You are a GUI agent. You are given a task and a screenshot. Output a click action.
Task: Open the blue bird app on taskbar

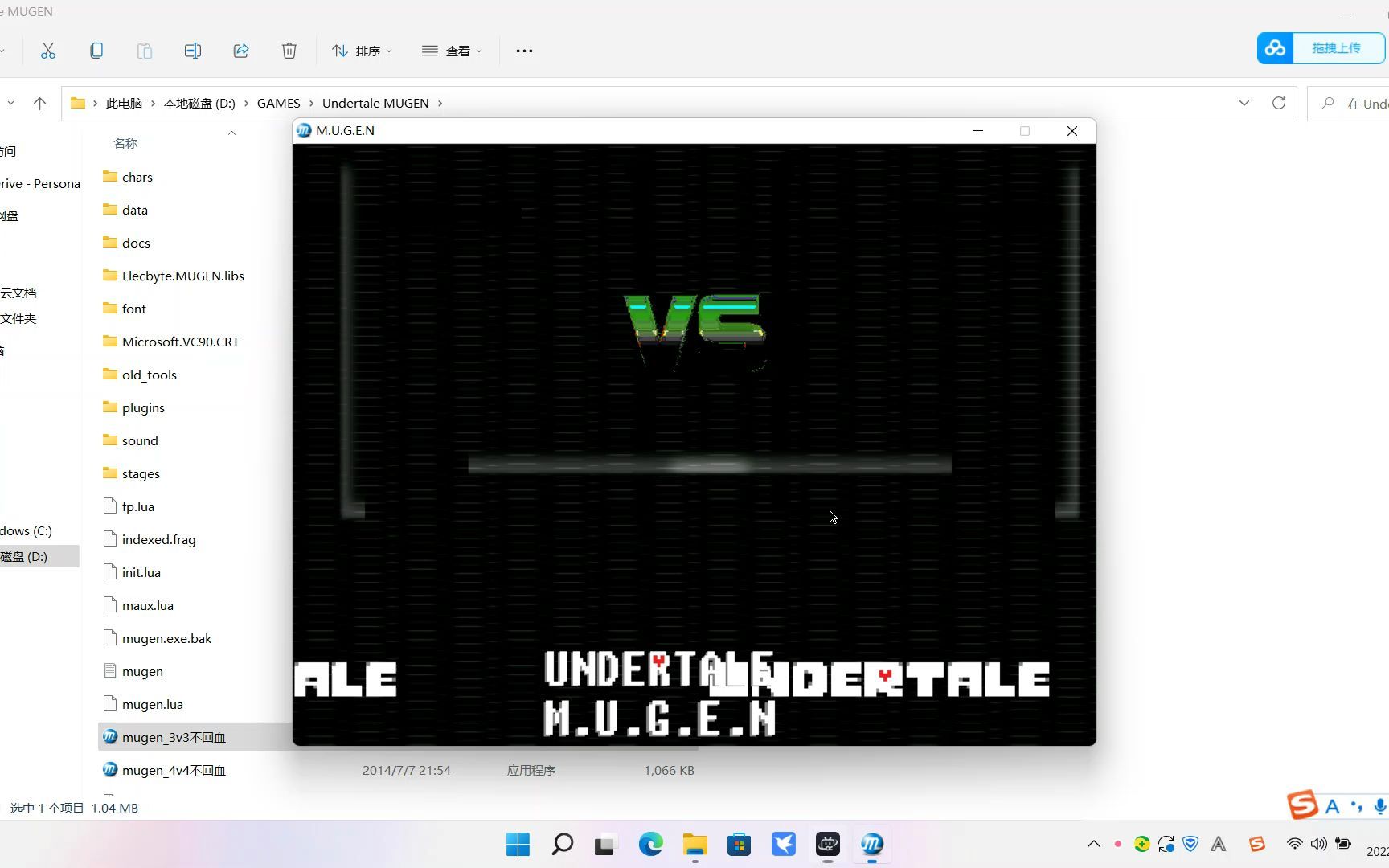tap(784, 844)
